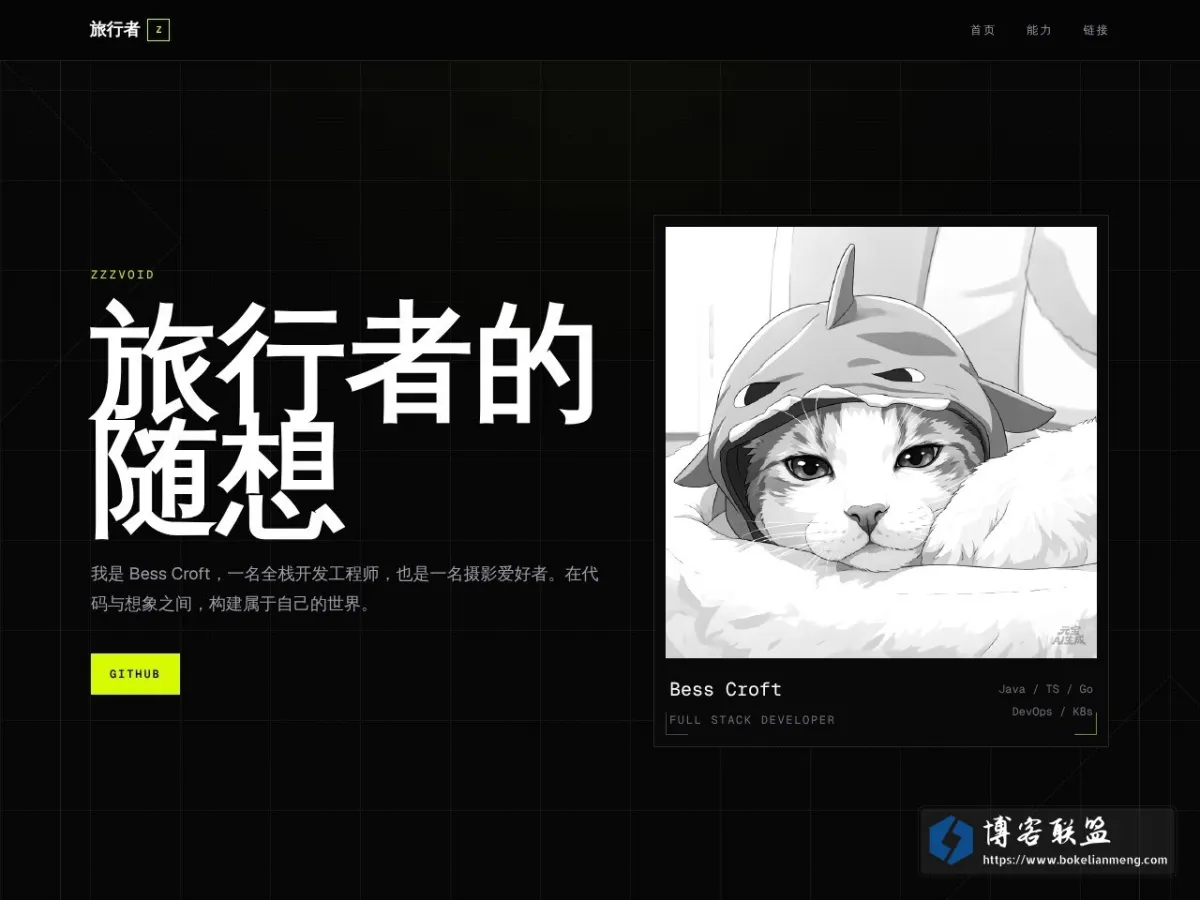Select the Bess Croft name on the card
This screenshot has width=1200, height=900.
click(725, 689)
